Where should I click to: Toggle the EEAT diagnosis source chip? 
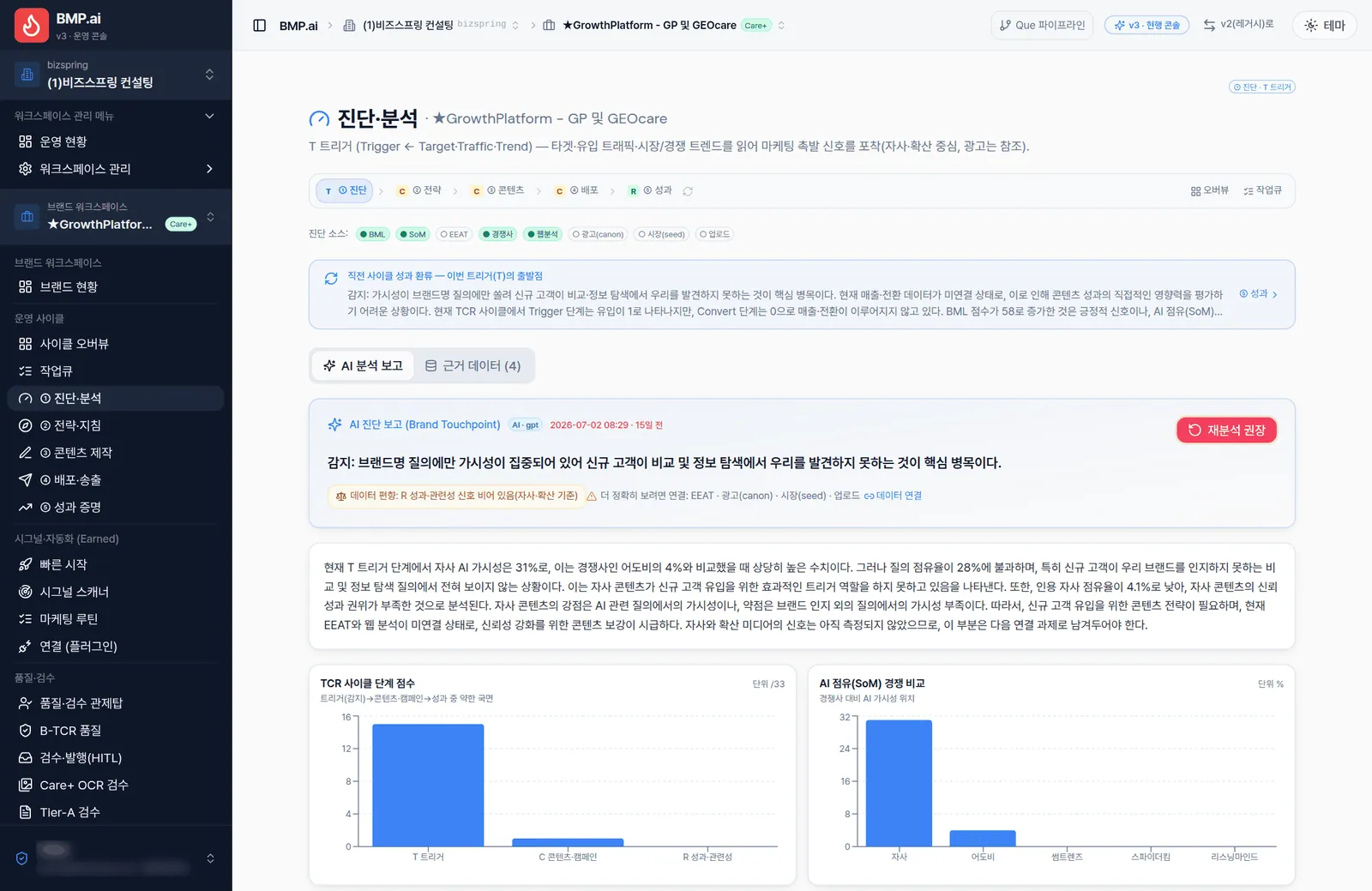(454, 234)
